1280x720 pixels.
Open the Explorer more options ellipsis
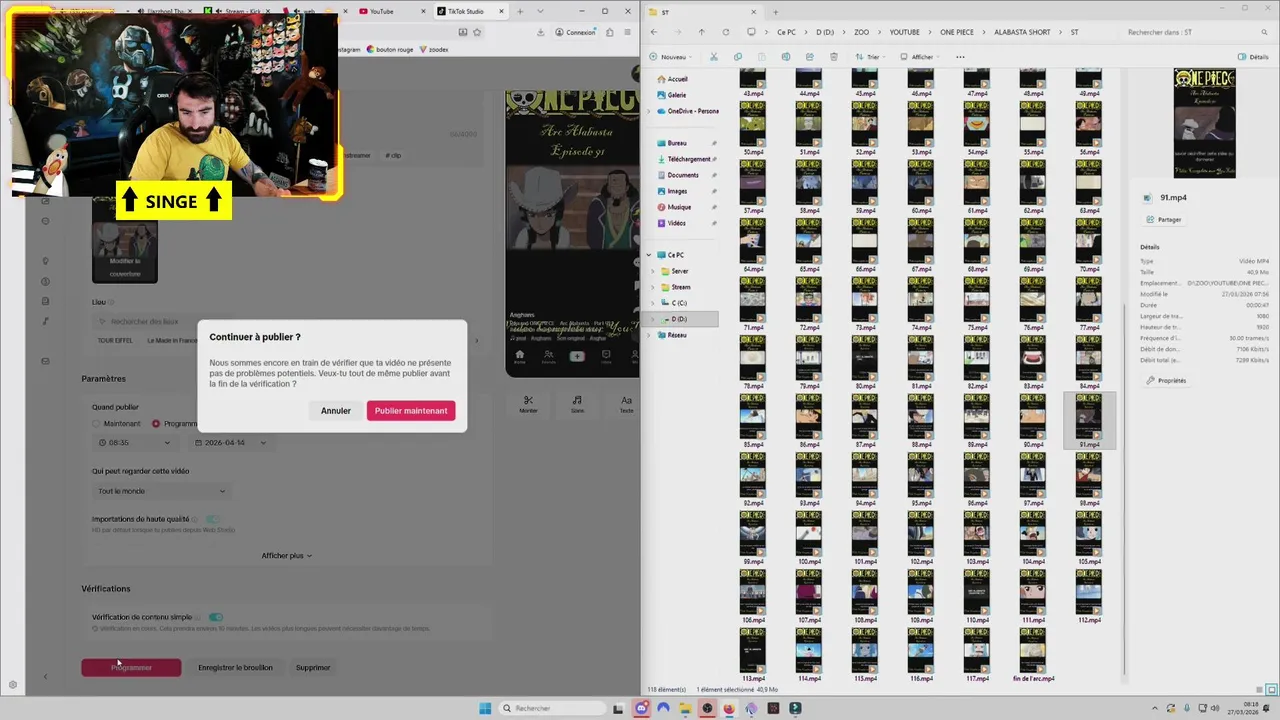(960, 57)
